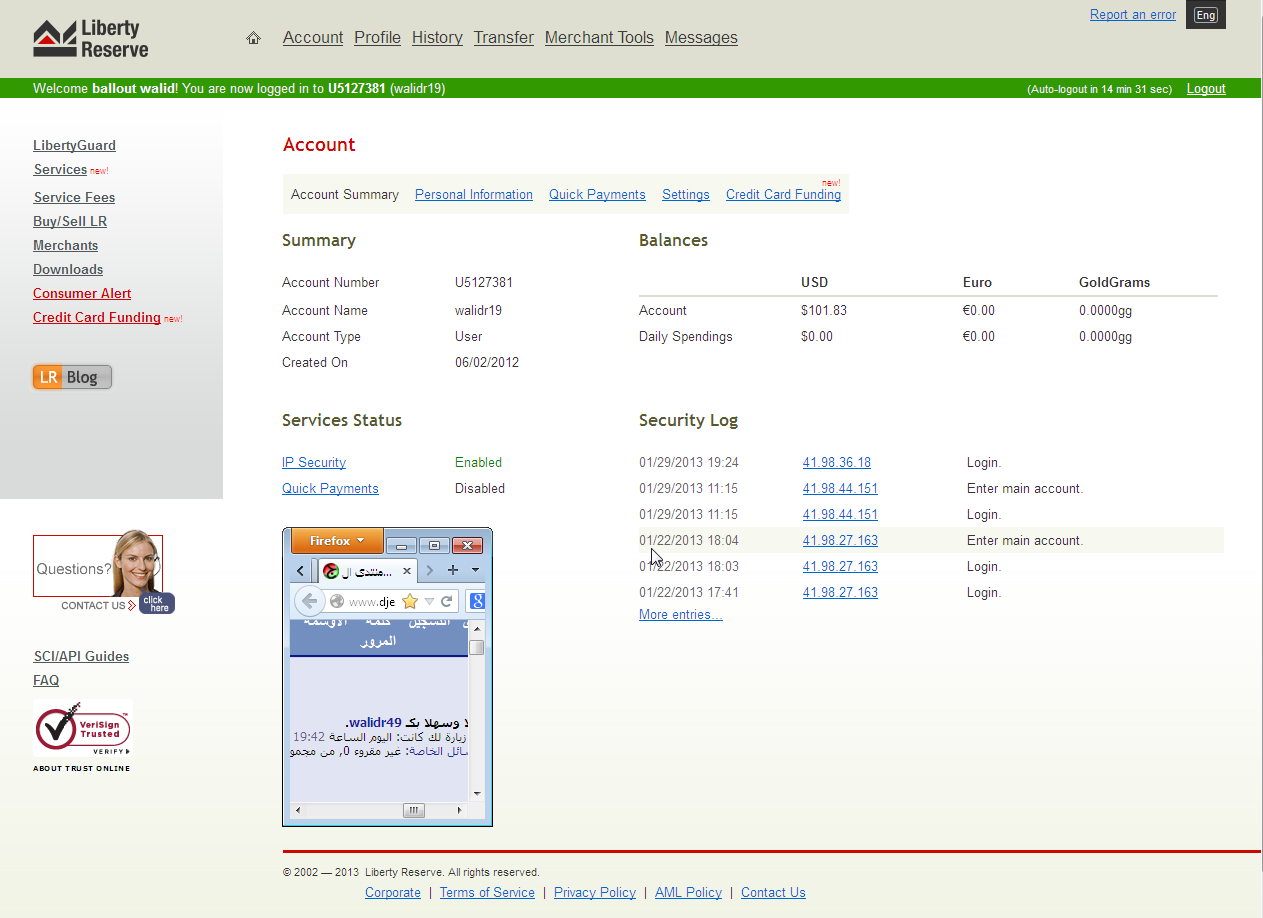Open a new tab with the plus icon in Firefox
The image size is (1263, 918).
(x=452, y=570)
